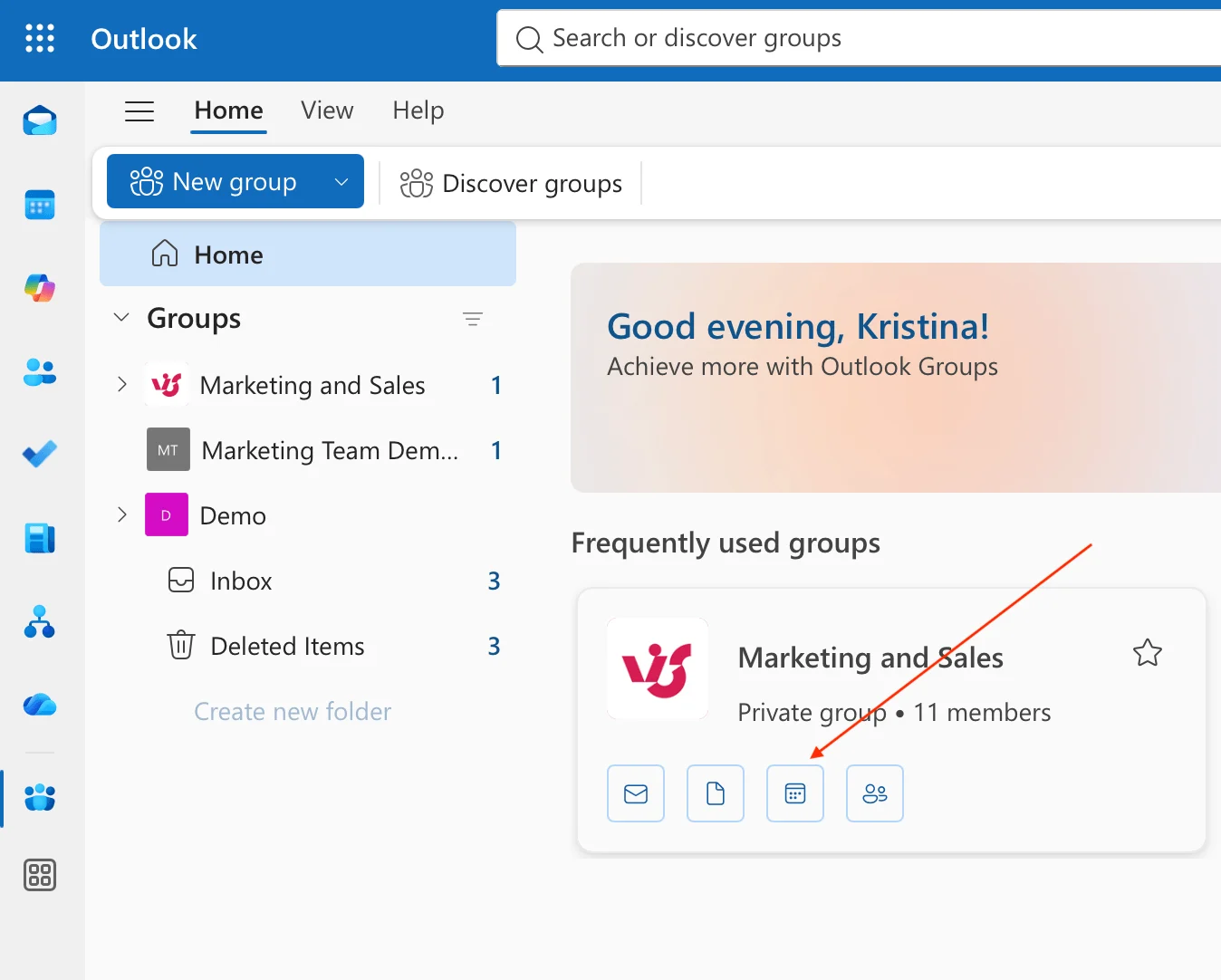
Task: Open Marketing and Sales group files icon
Action: (x=716, y=793)
